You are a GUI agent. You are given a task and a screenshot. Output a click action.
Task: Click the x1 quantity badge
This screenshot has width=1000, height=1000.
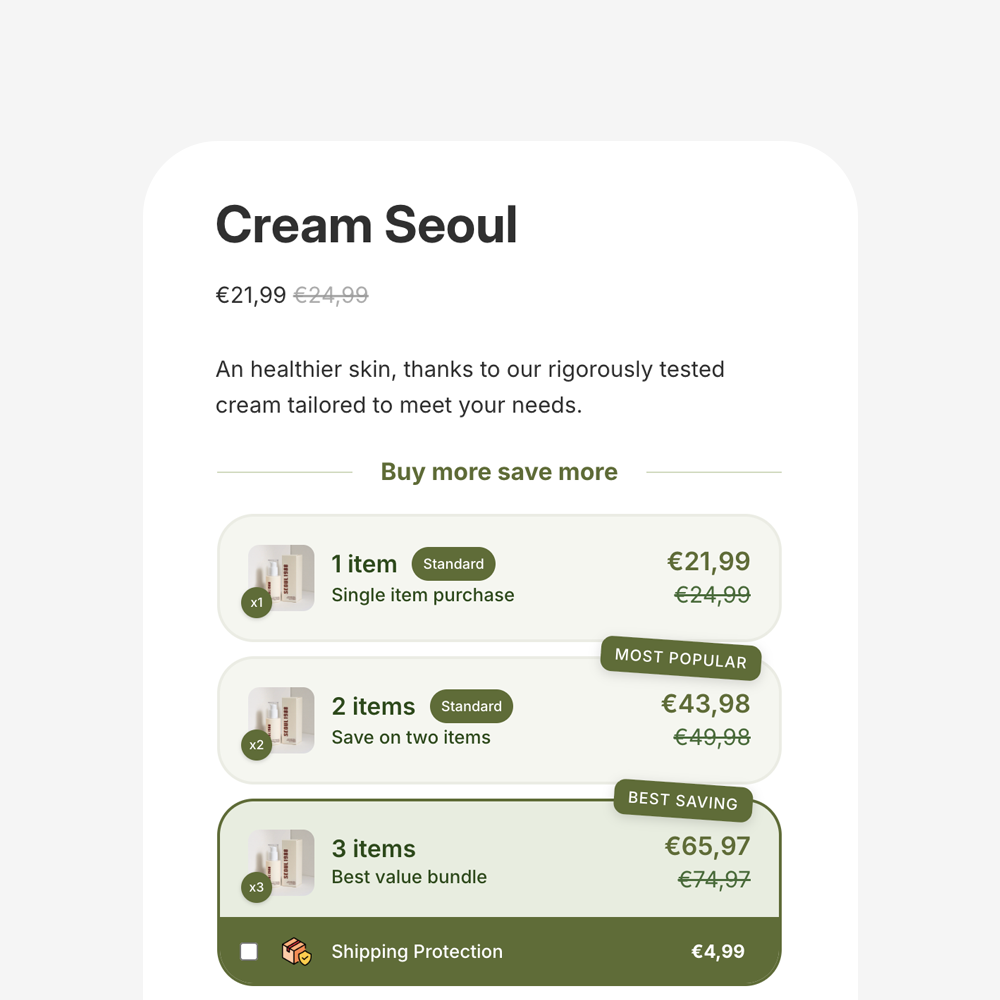coord(257,603)
